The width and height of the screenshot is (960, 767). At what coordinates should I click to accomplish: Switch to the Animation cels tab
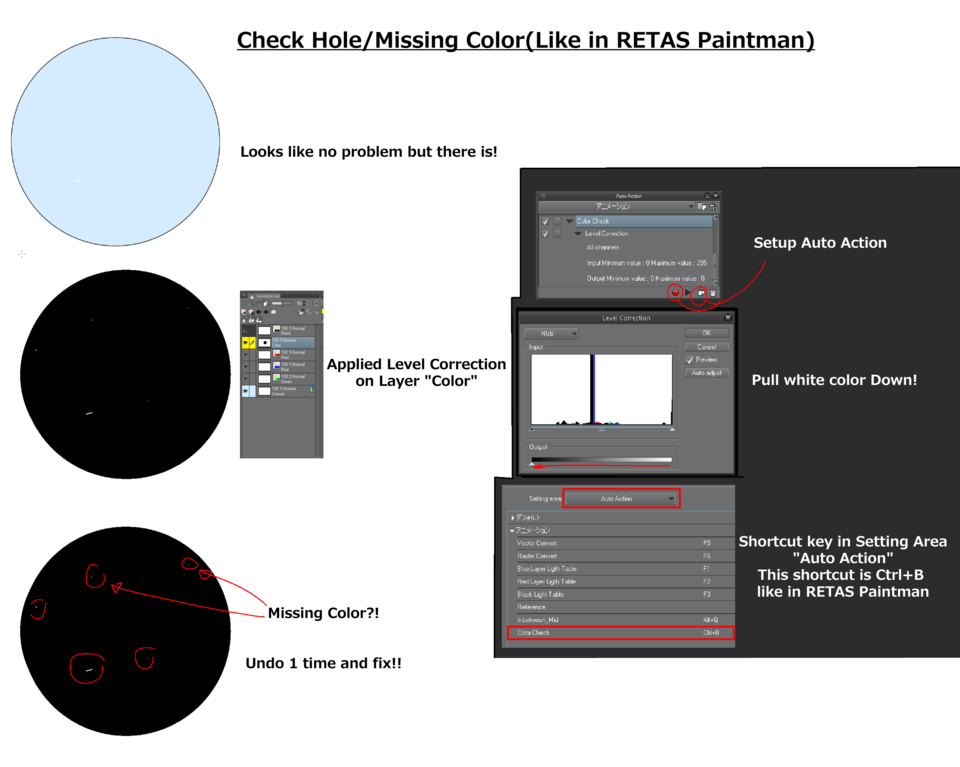coord(264,295)
